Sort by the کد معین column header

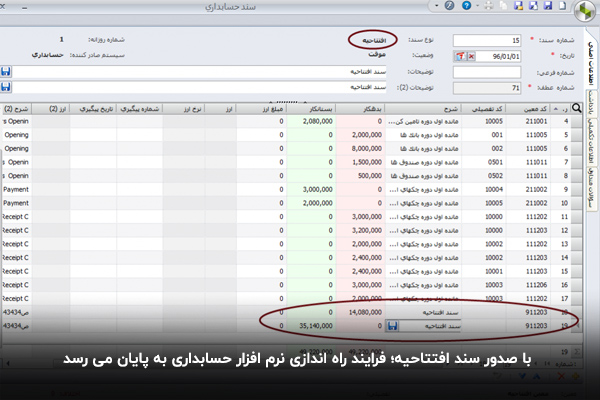tap(528, 109)
